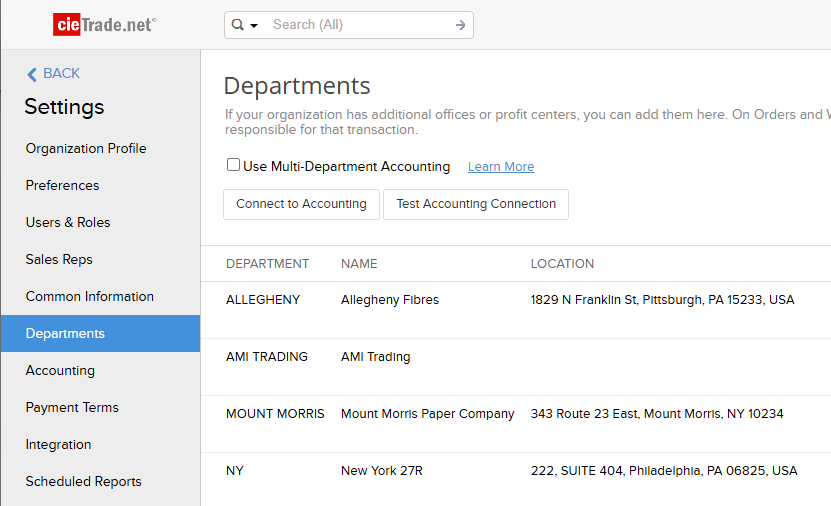Select Departments in the sidebar
This screenshot has height=506, width=831.
pyautogui.click(x=101, y=333)
